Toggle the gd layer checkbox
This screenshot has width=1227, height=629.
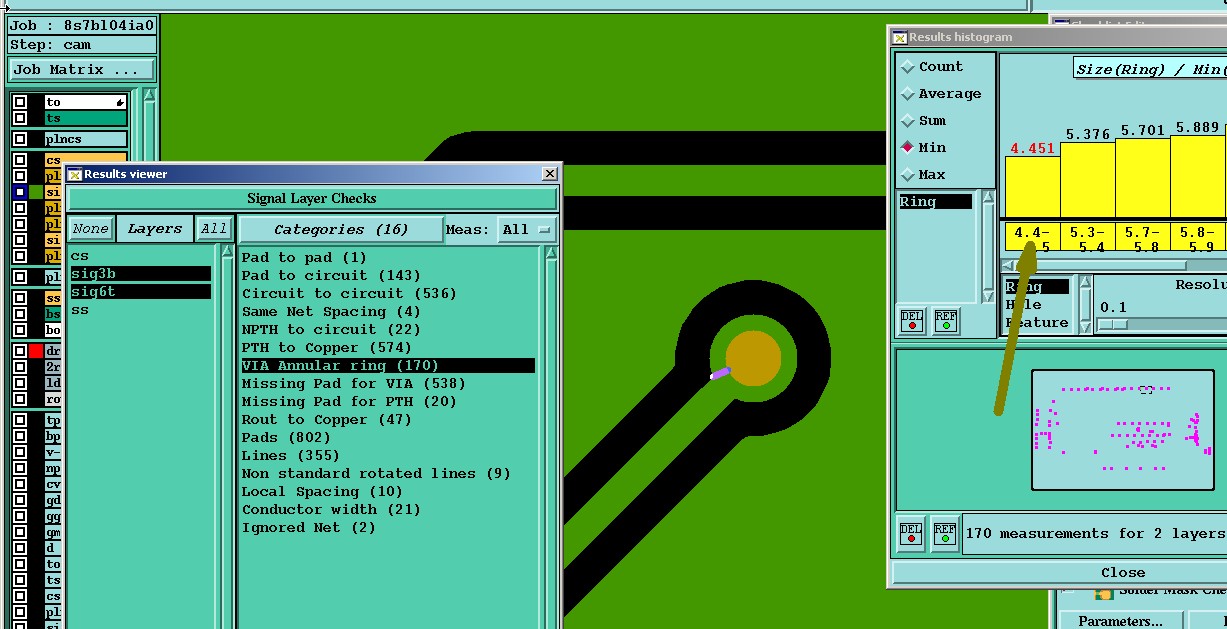pos(20,500)
